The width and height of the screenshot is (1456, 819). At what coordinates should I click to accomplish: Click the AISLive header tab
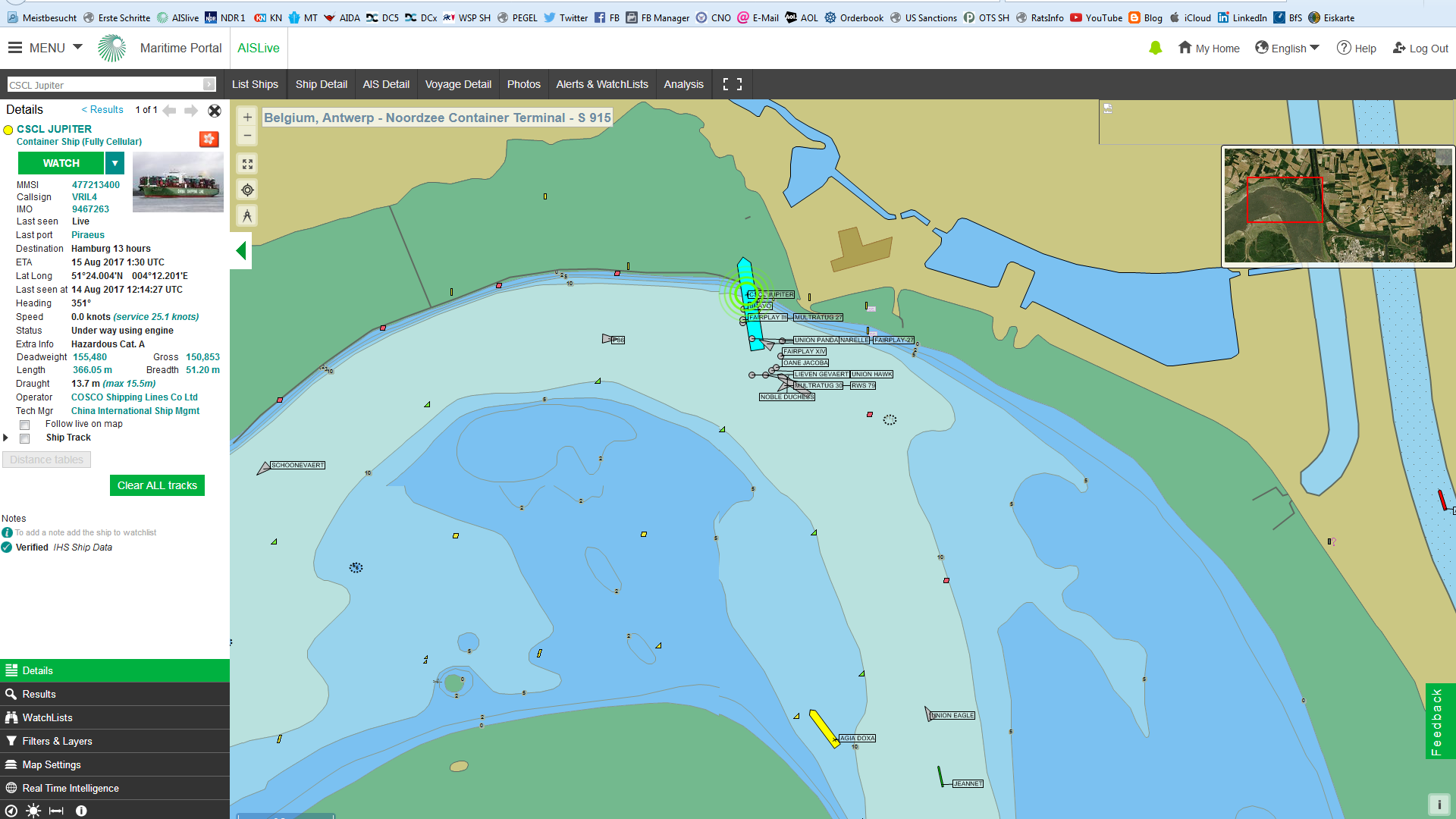259,48
